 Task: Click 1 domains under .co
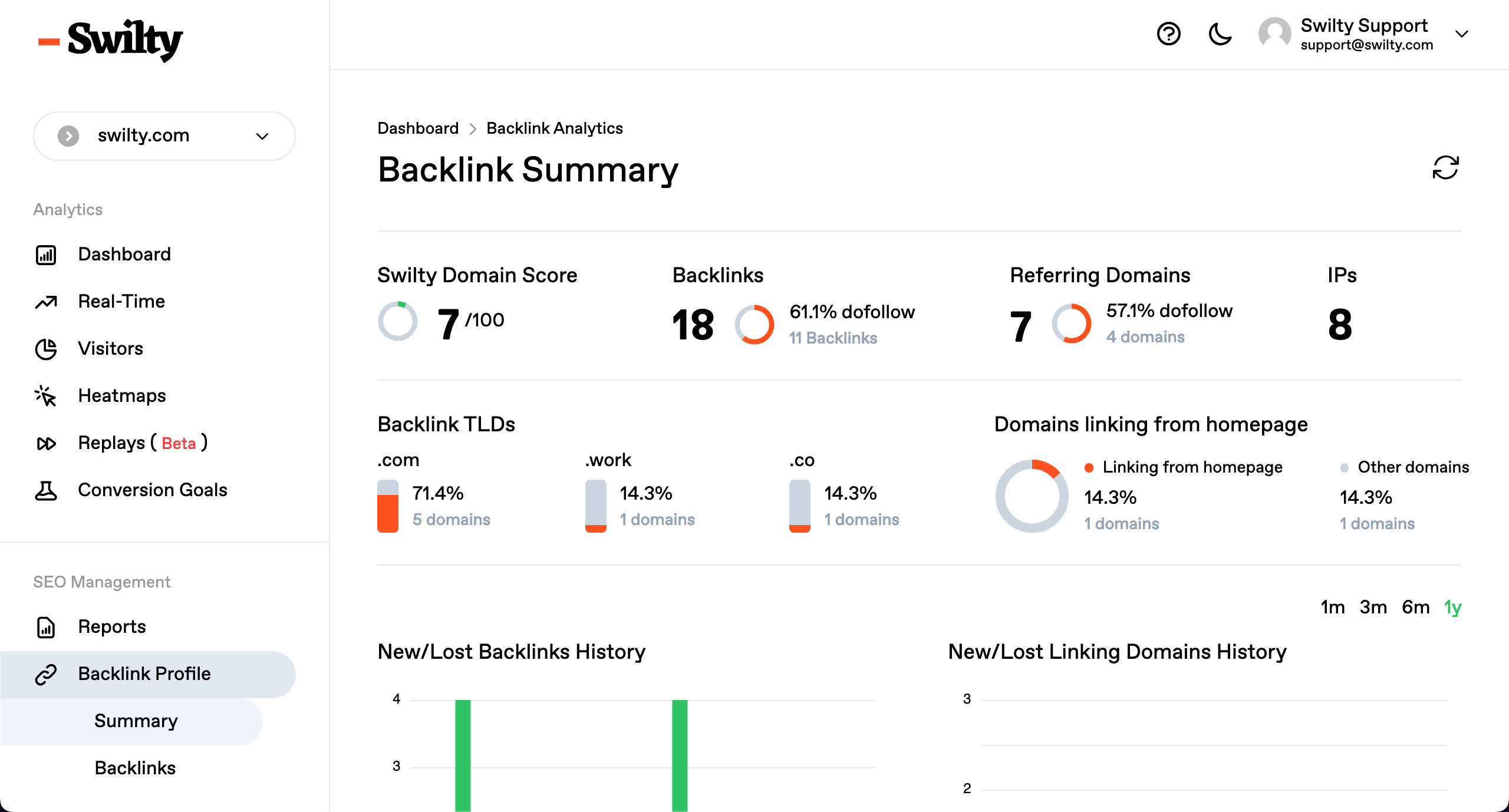tap(862, 520)
